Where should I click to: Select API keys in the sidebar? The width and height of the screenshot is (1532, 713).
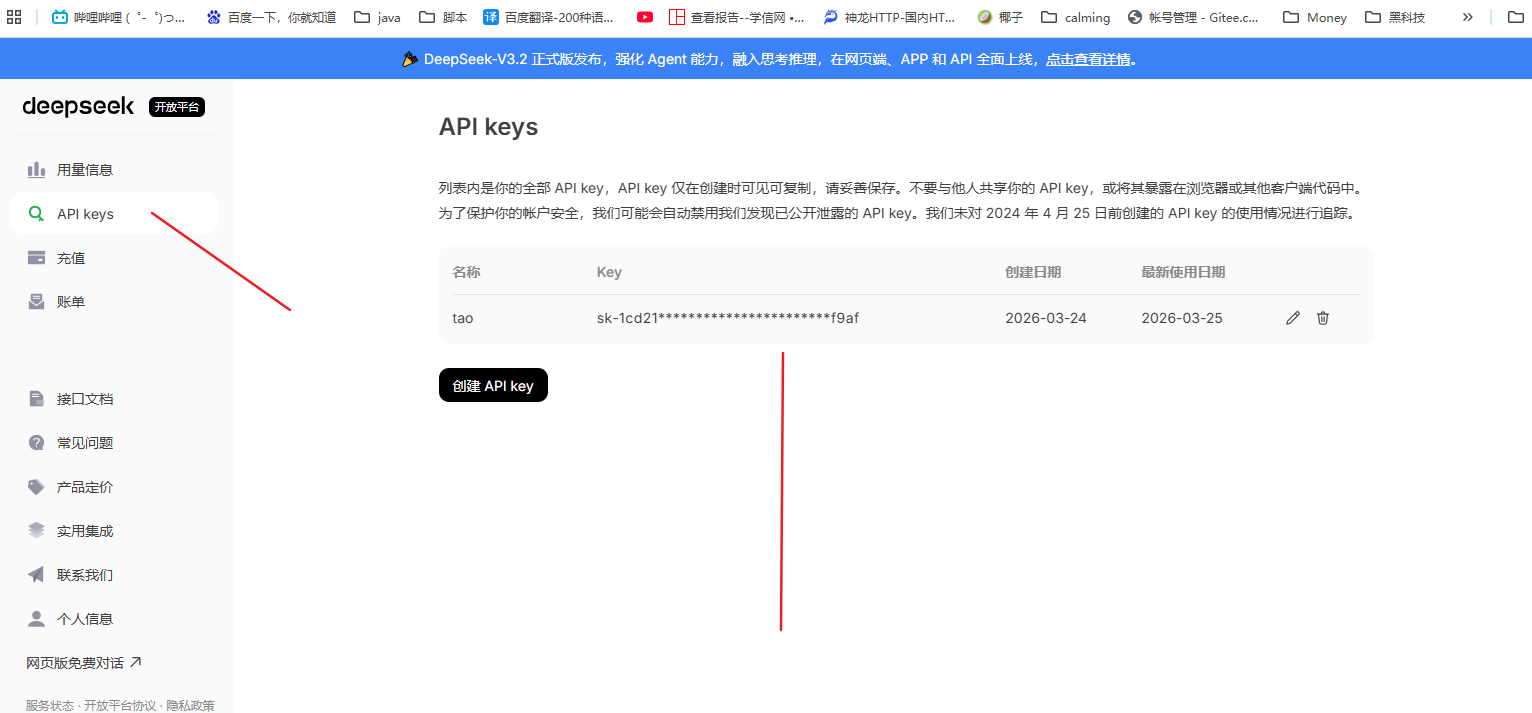[x=113, y=214]
